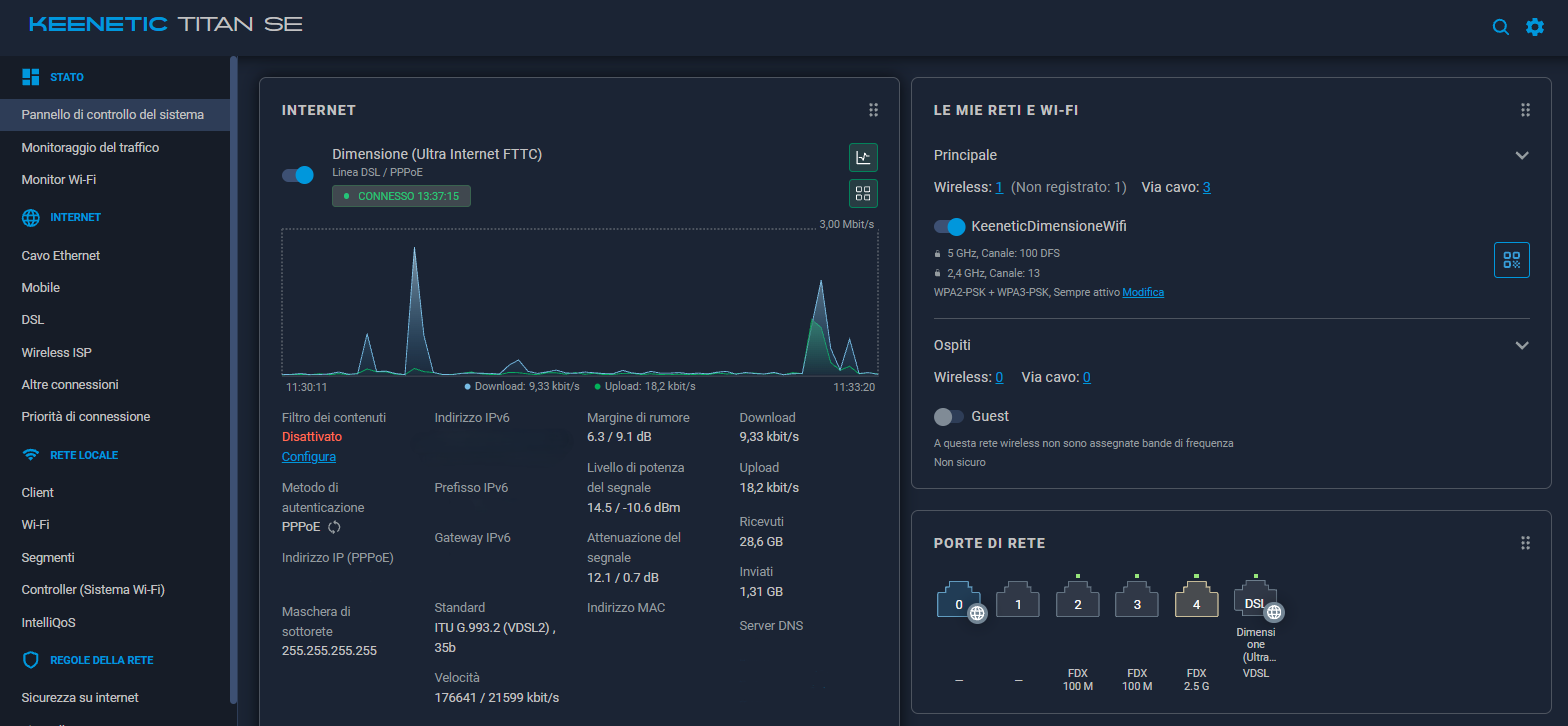Click the Internet card drag handle dots
The height and width of the screenshot is (726, 1568).
tap(873, 110)
